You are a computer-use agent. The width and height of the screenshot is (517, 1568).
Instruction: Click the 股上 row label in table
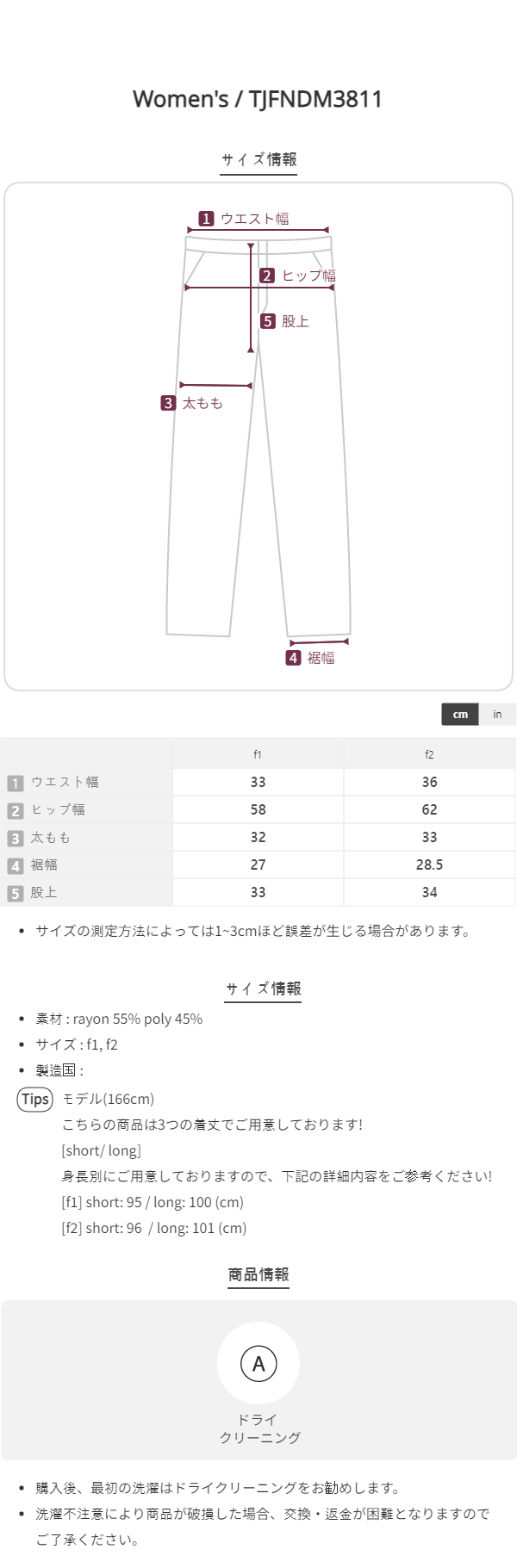[x=44, y=892]
